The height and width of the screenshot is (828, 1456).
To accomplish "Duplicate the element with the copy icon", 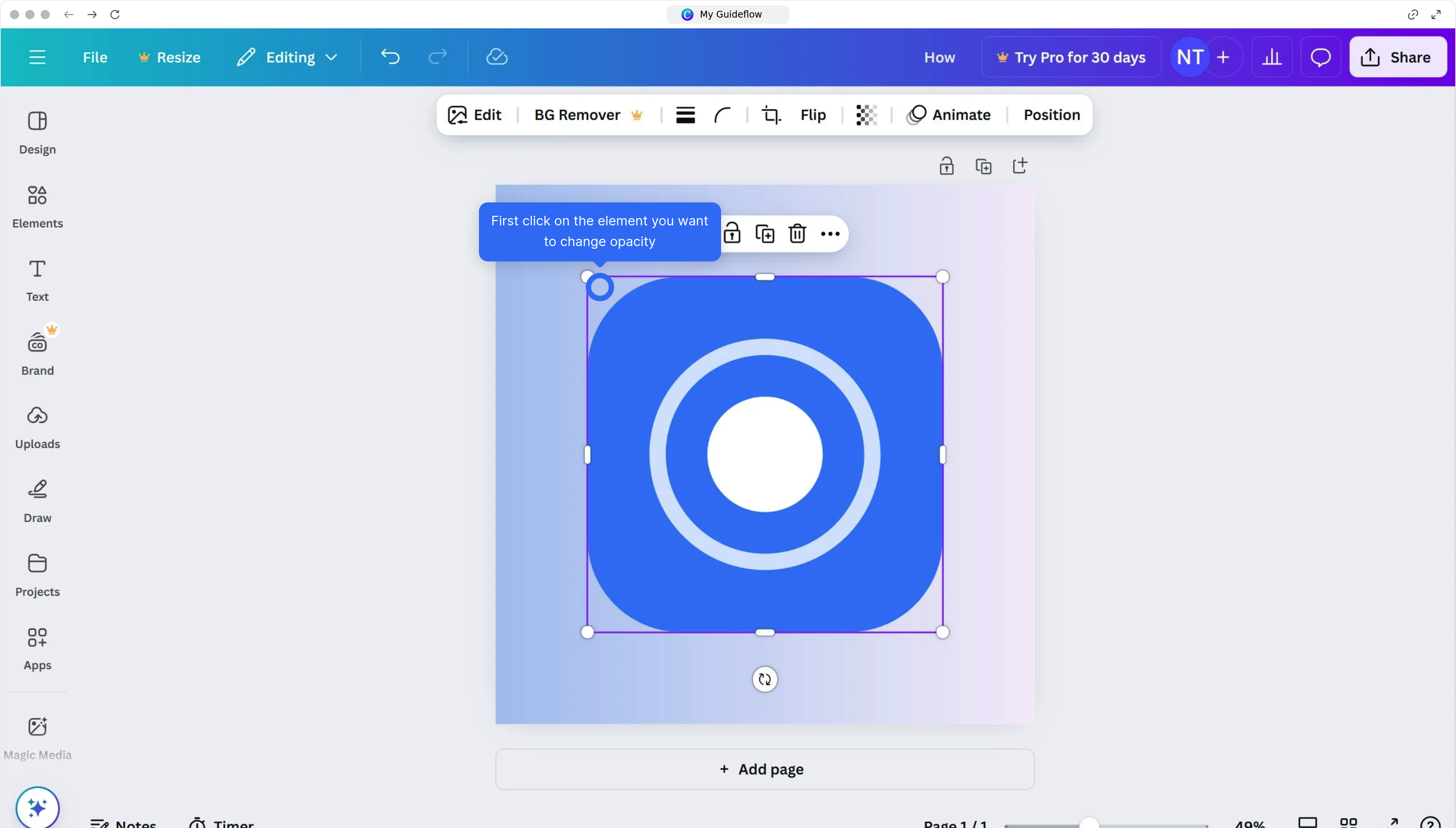I will (x=765, y=233).
